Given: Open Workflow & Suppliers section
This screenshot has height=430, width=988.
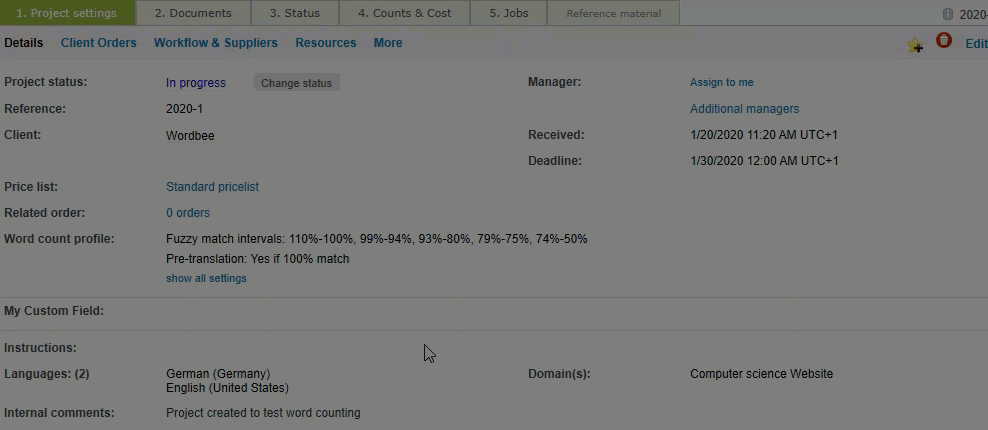Looking at the screenshot, I should 215,43.
